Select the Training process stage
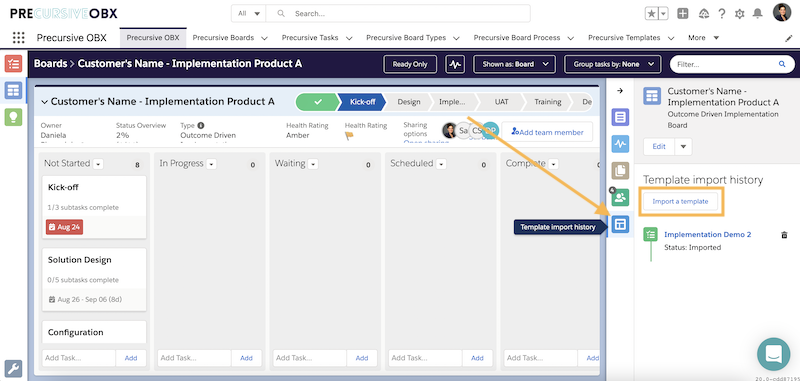The width and height of the screenshot is (800, 381). tap(548, 102)
